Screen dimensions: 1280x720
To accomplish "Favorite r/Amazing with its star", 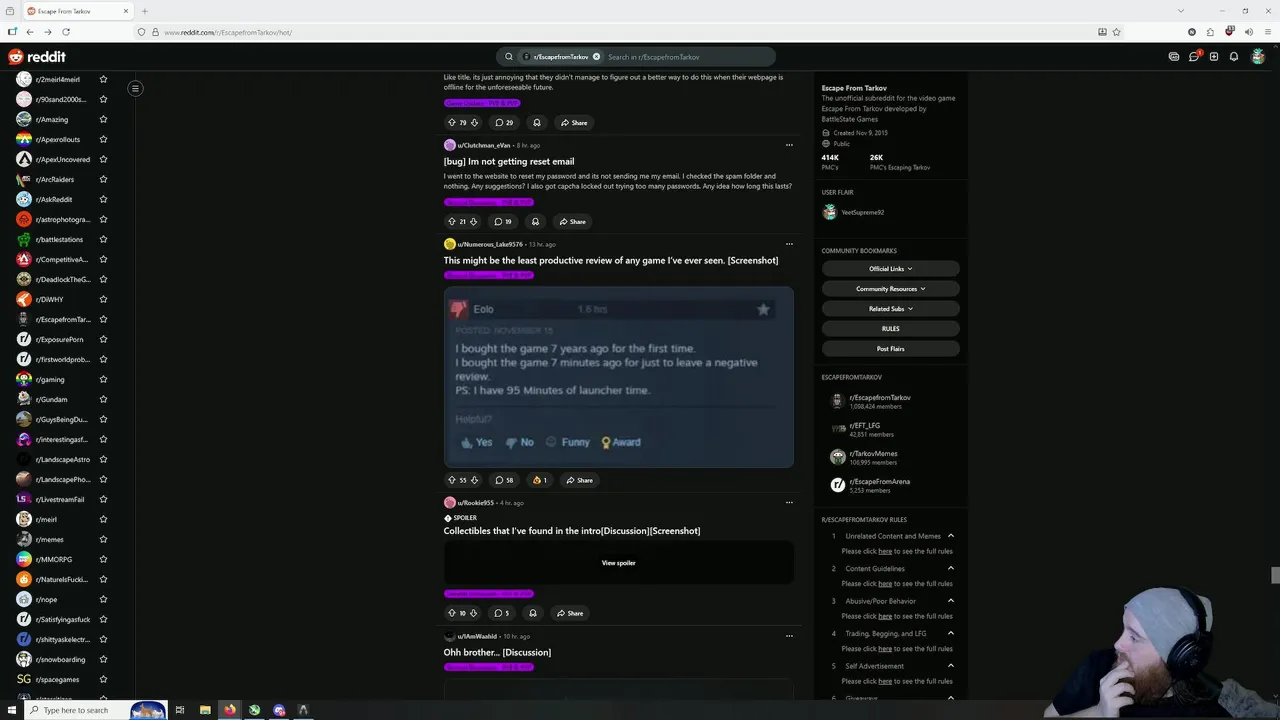I will (103, 119).
